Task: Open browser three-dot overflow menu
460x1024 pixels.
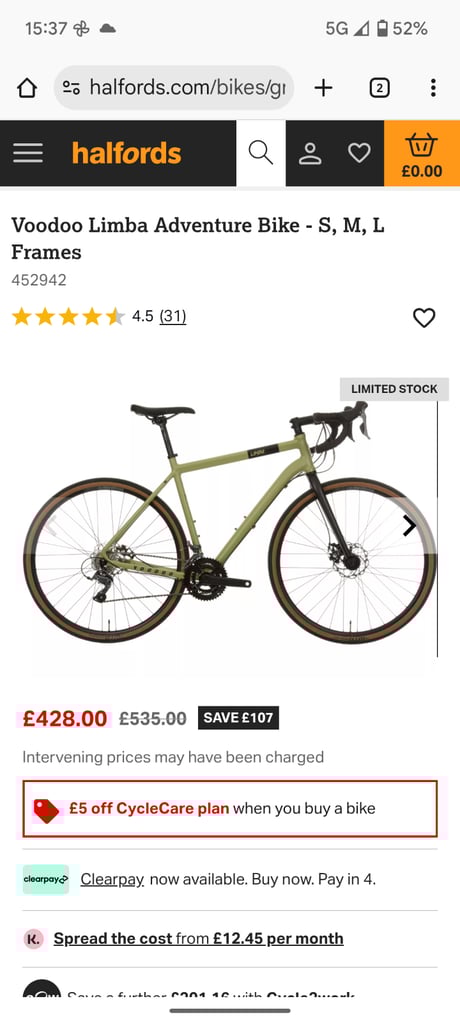Action: pos(433,88)
